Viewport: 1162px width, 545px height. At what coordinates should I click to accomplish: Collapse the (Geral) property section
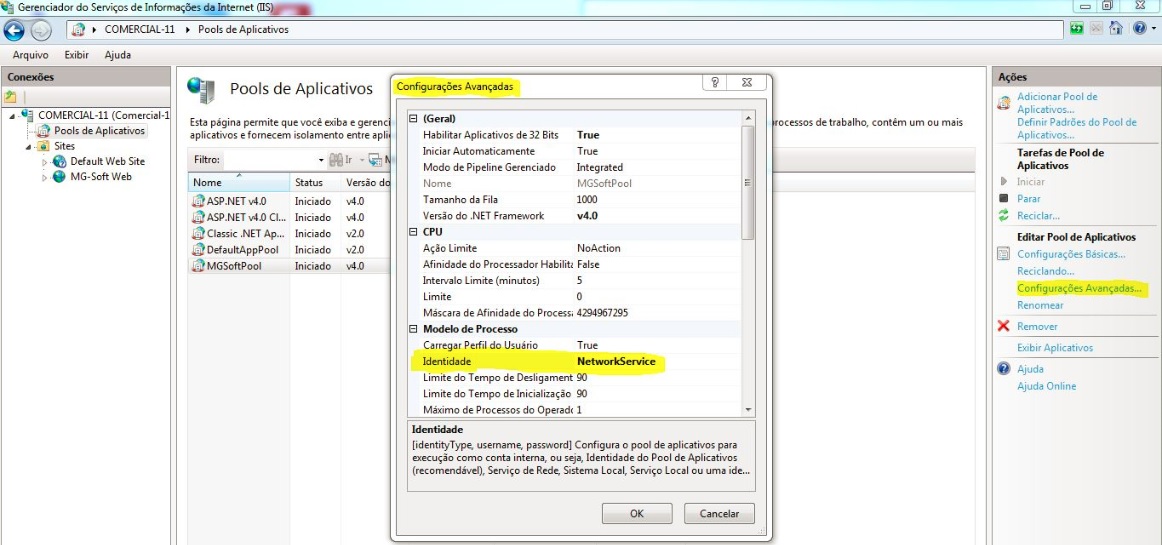(x=414, y=118)
